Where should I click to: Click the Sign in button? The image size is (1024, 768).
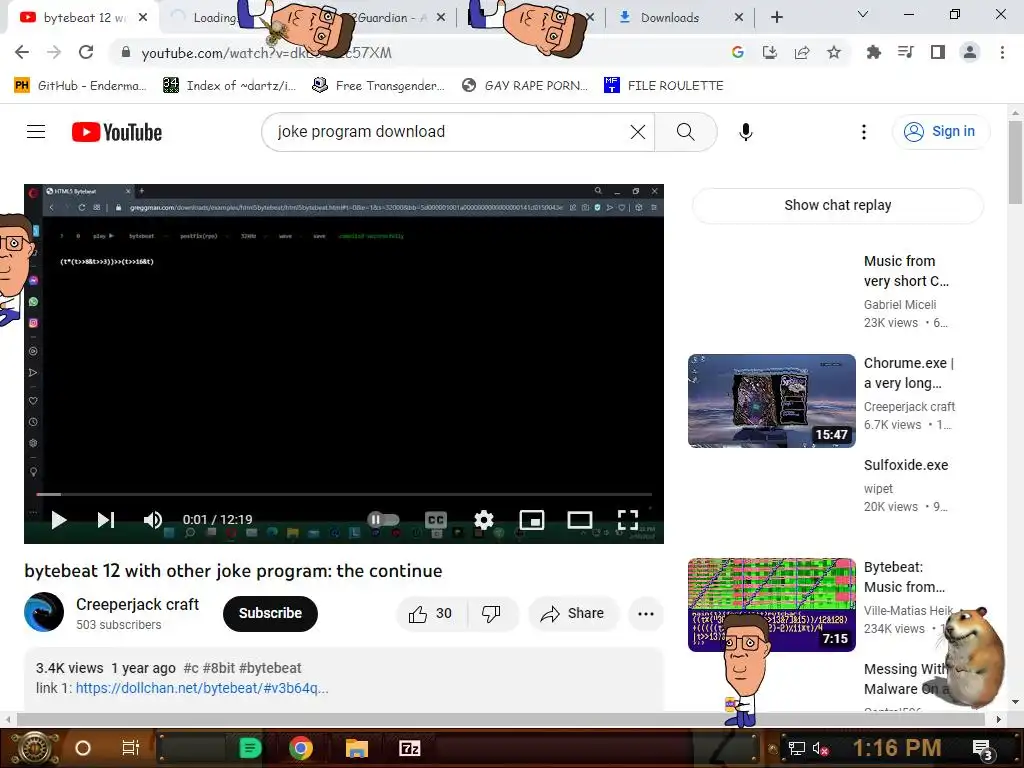click(x=940, y=131)
